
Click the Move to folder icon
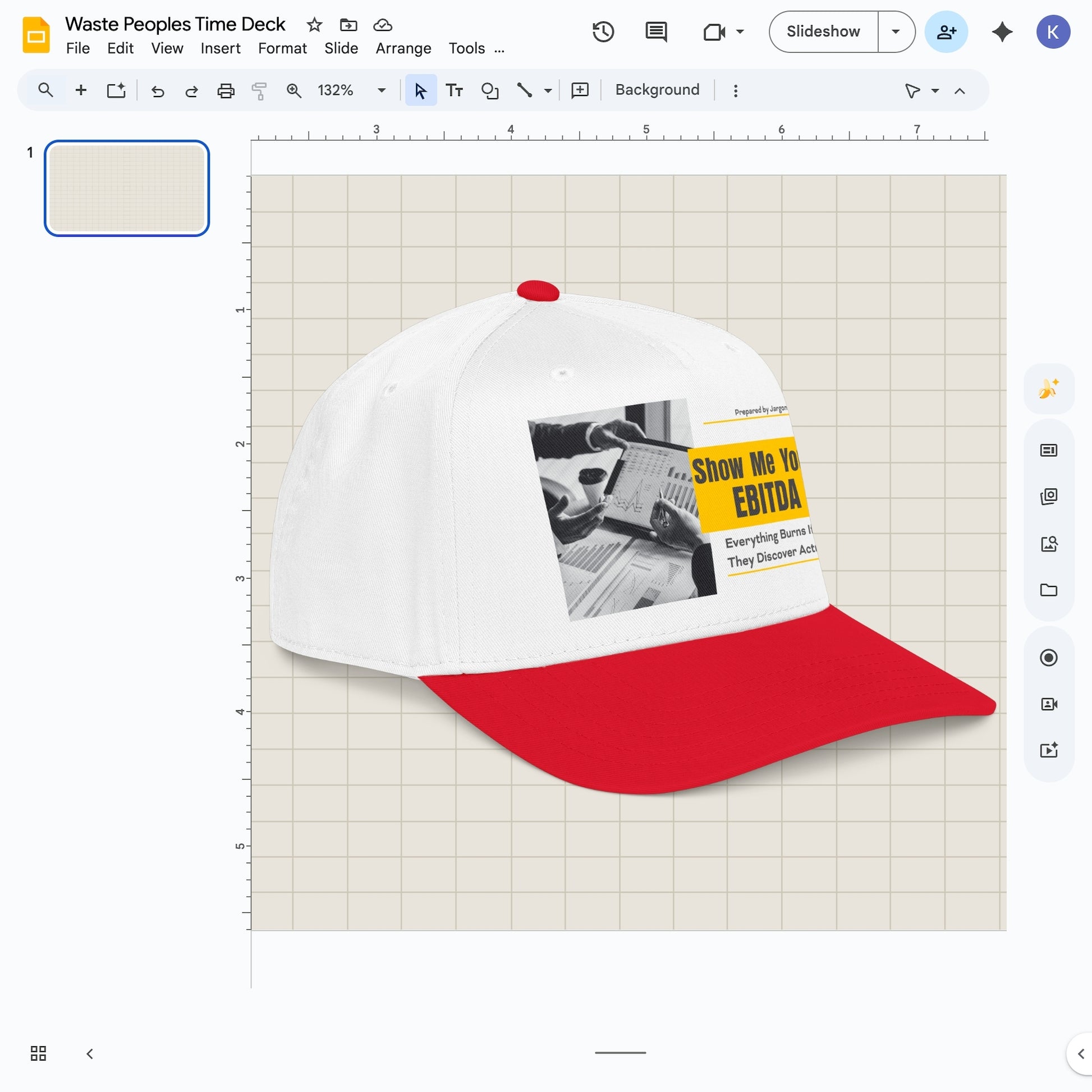pyautogui.click(x=348, y=25)
